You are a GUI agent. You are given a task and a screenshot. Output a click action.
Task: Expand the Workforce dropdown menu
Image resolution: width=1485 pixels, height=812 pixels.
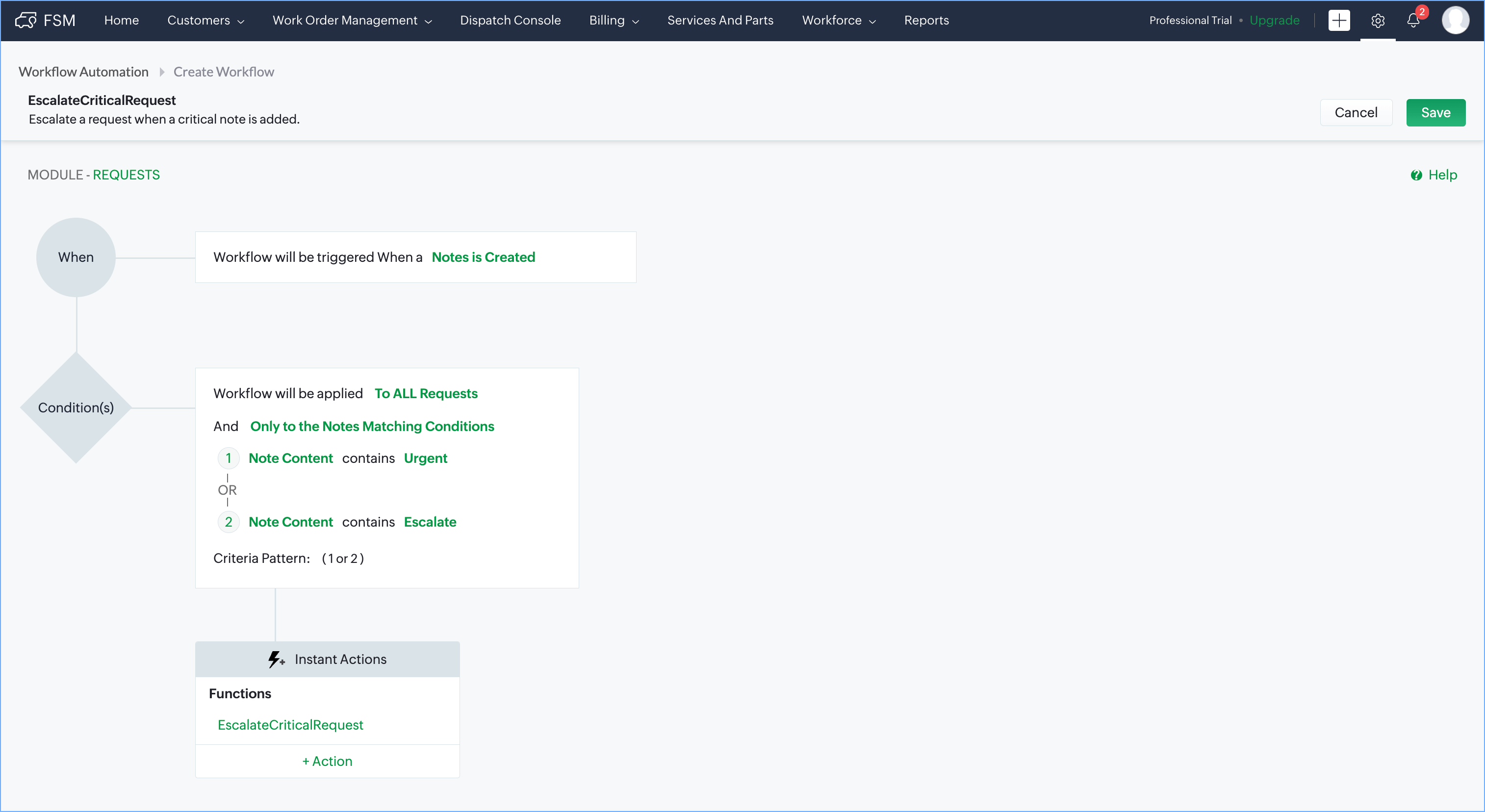[x=839, y=20]
